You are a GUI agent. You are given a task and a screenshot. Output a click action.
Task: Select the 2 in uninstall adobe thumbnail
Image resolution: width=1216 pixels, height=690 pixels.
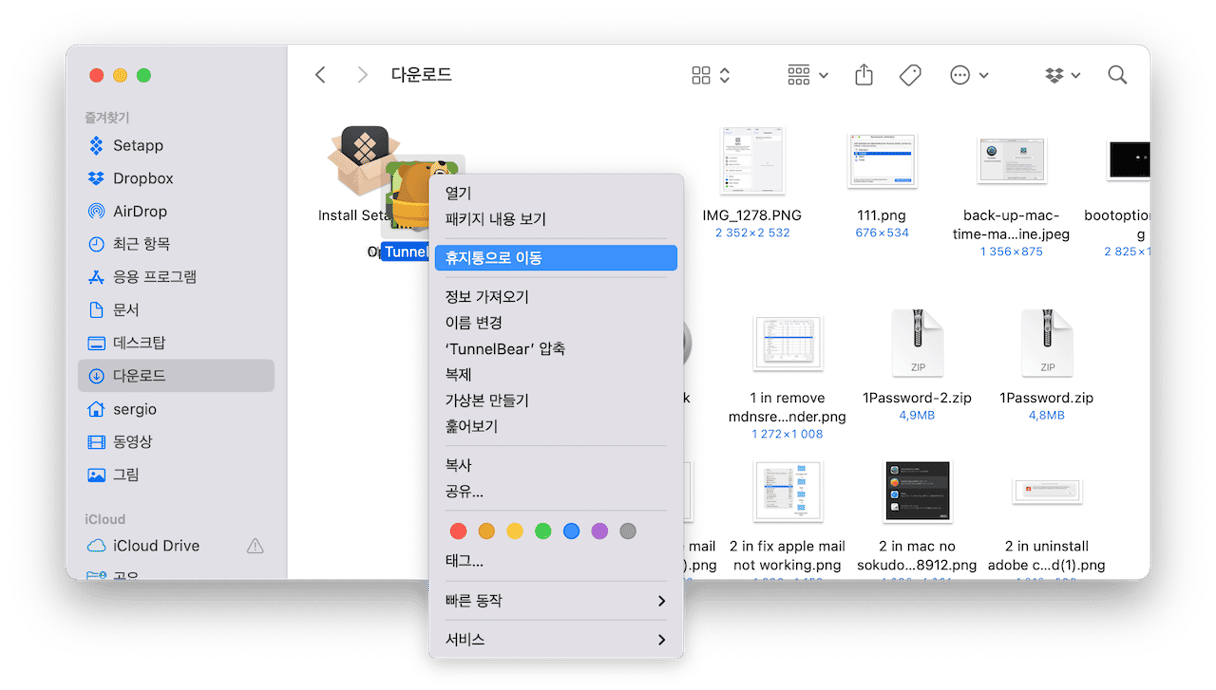pyautogui.click(x=1046, y=491)
